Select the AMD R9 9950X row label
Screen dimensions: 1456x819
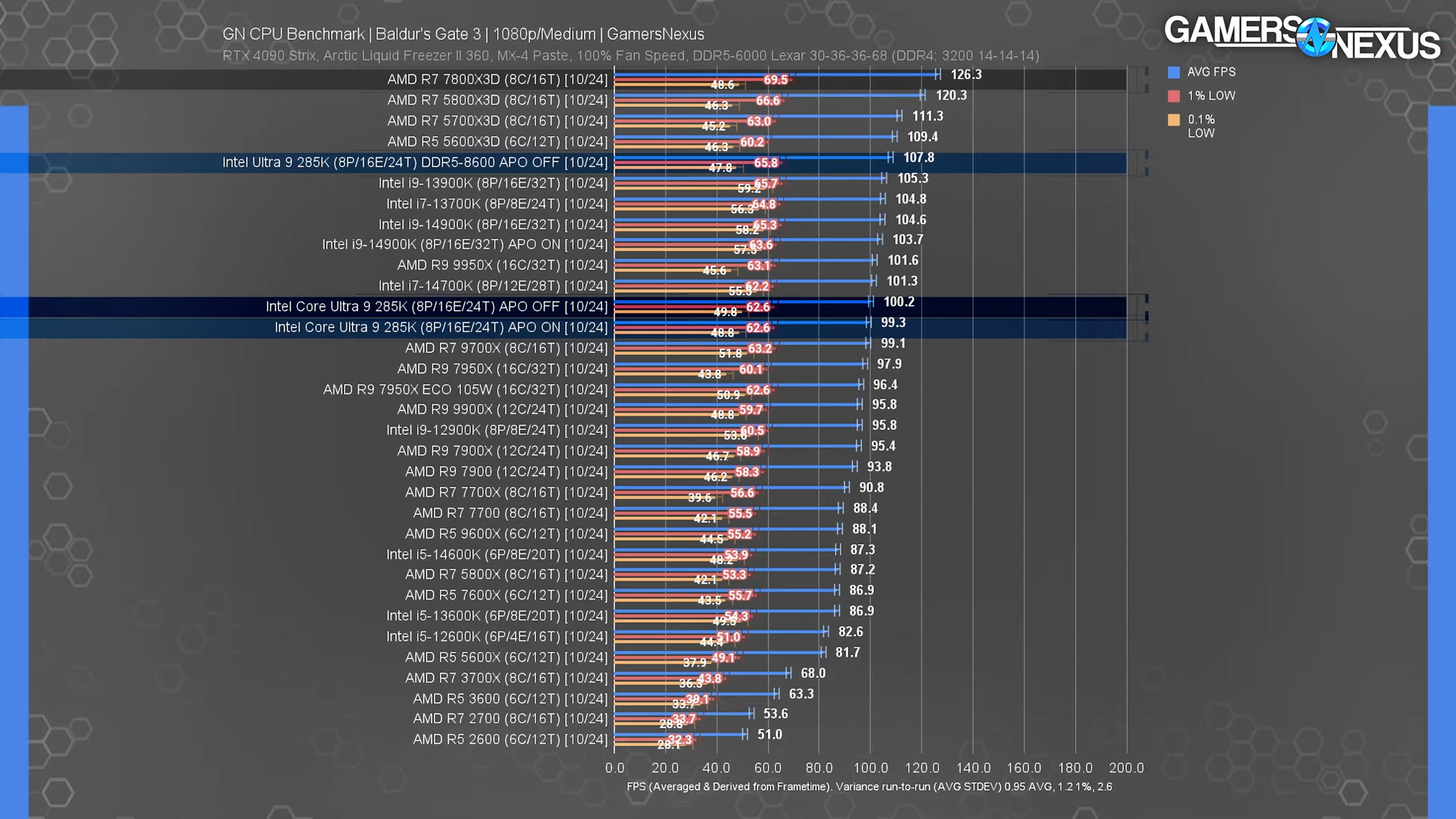coord(503,265)
